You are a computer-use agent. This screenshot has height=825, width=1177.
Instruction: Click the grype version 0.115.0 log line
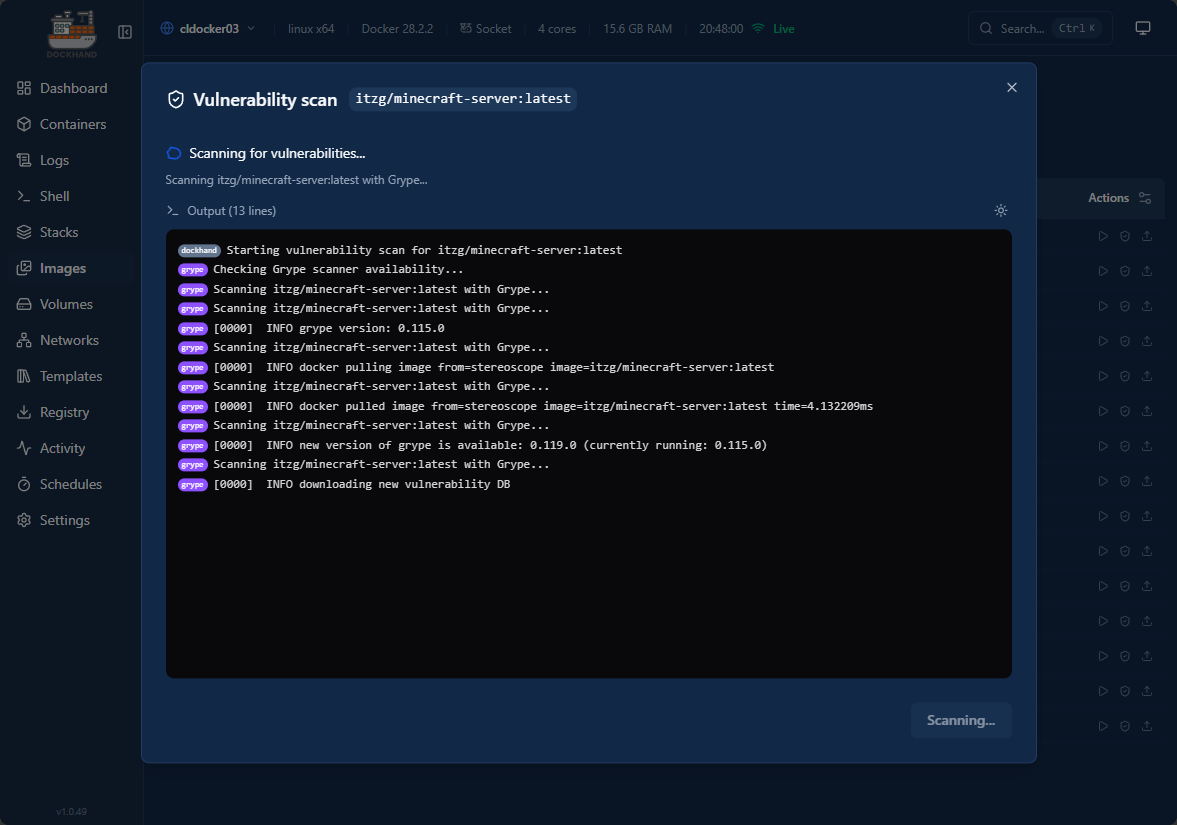[329, 328]
